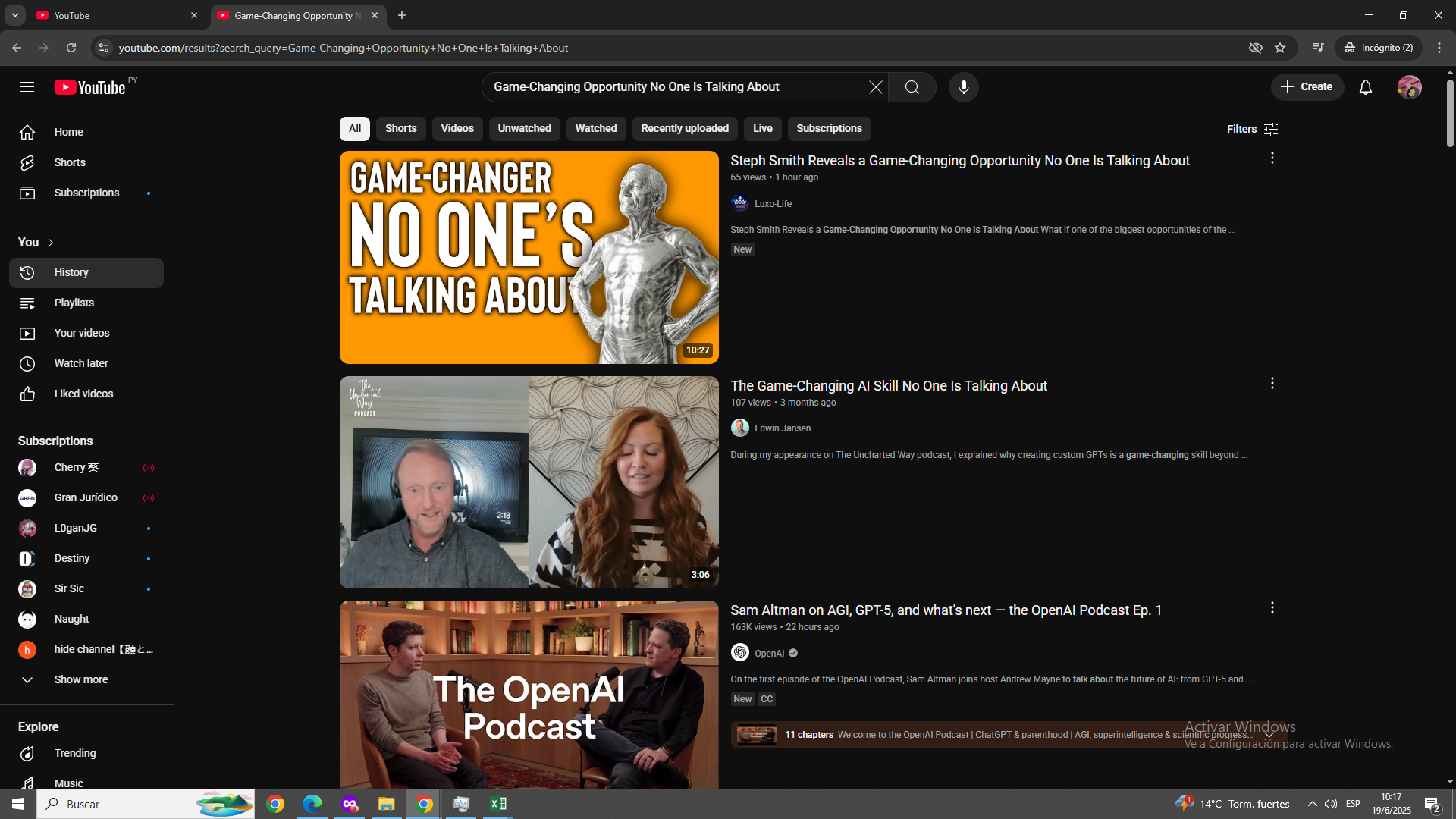Viewport: 1456px width, 819px height.
Task: Open Edwin Jansen channel avatar
Action: point(740,428)
